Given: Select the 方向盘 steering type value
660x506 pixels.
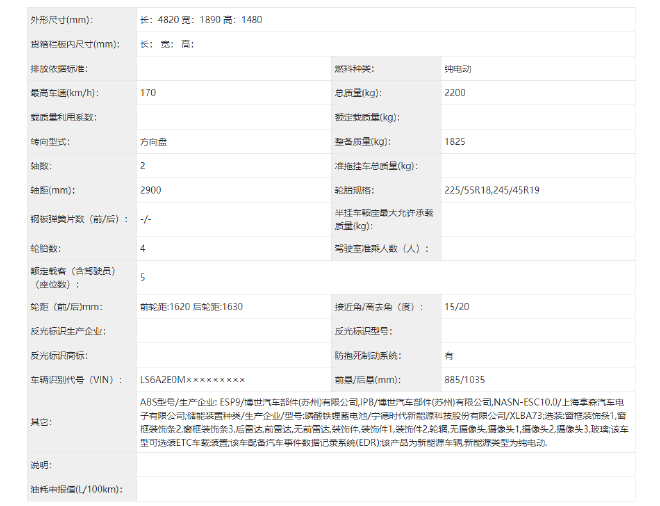Looking at the screenshot, I should (x=154, y=142).
